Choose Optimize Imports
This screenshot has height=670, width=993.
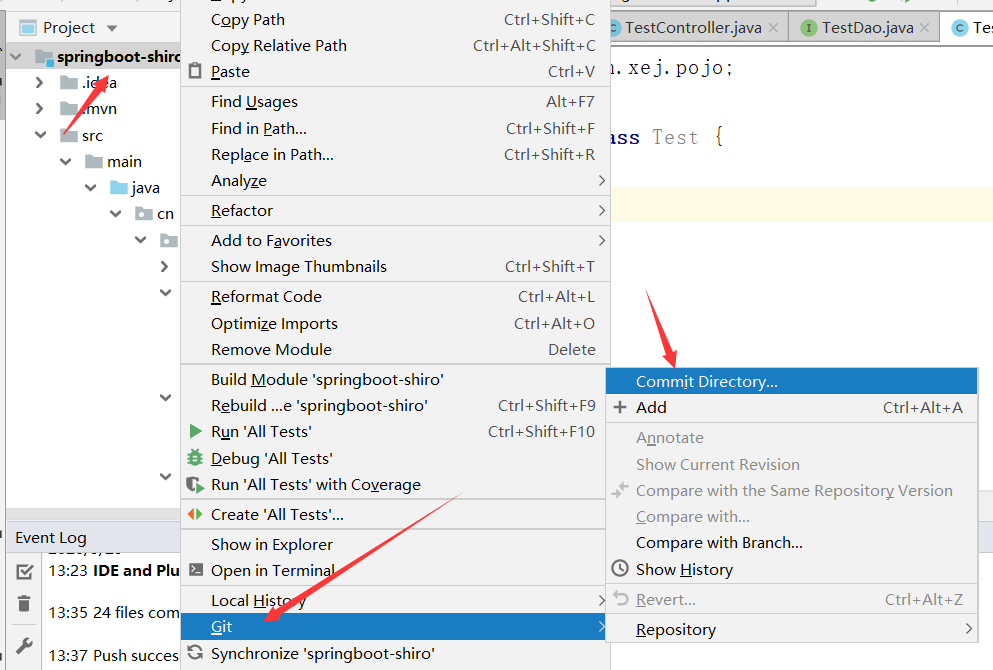click(x=395, y=324)
